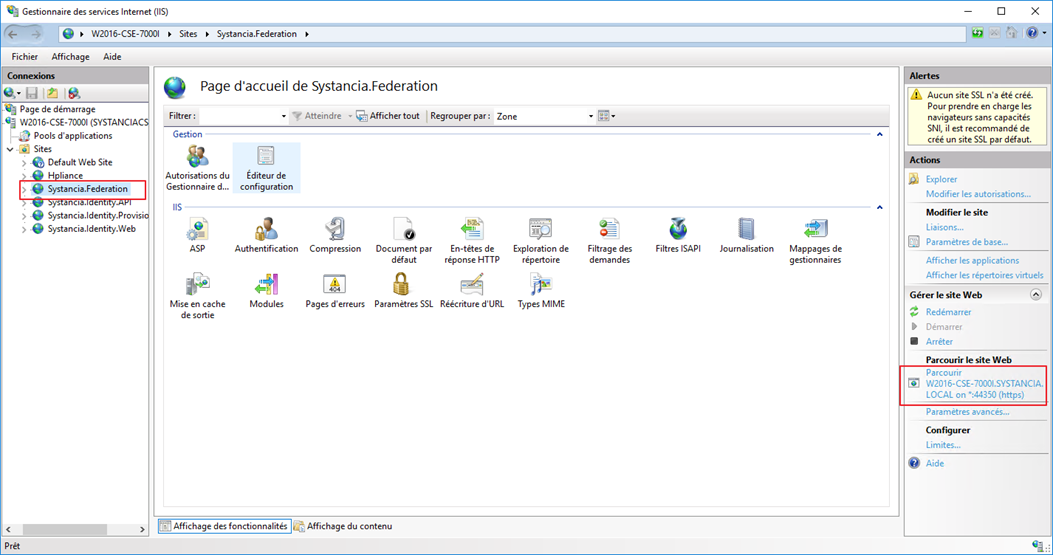Click the Redémarrer action link
This screenshot has height=555, width=1053.
(x=948, y=312)
